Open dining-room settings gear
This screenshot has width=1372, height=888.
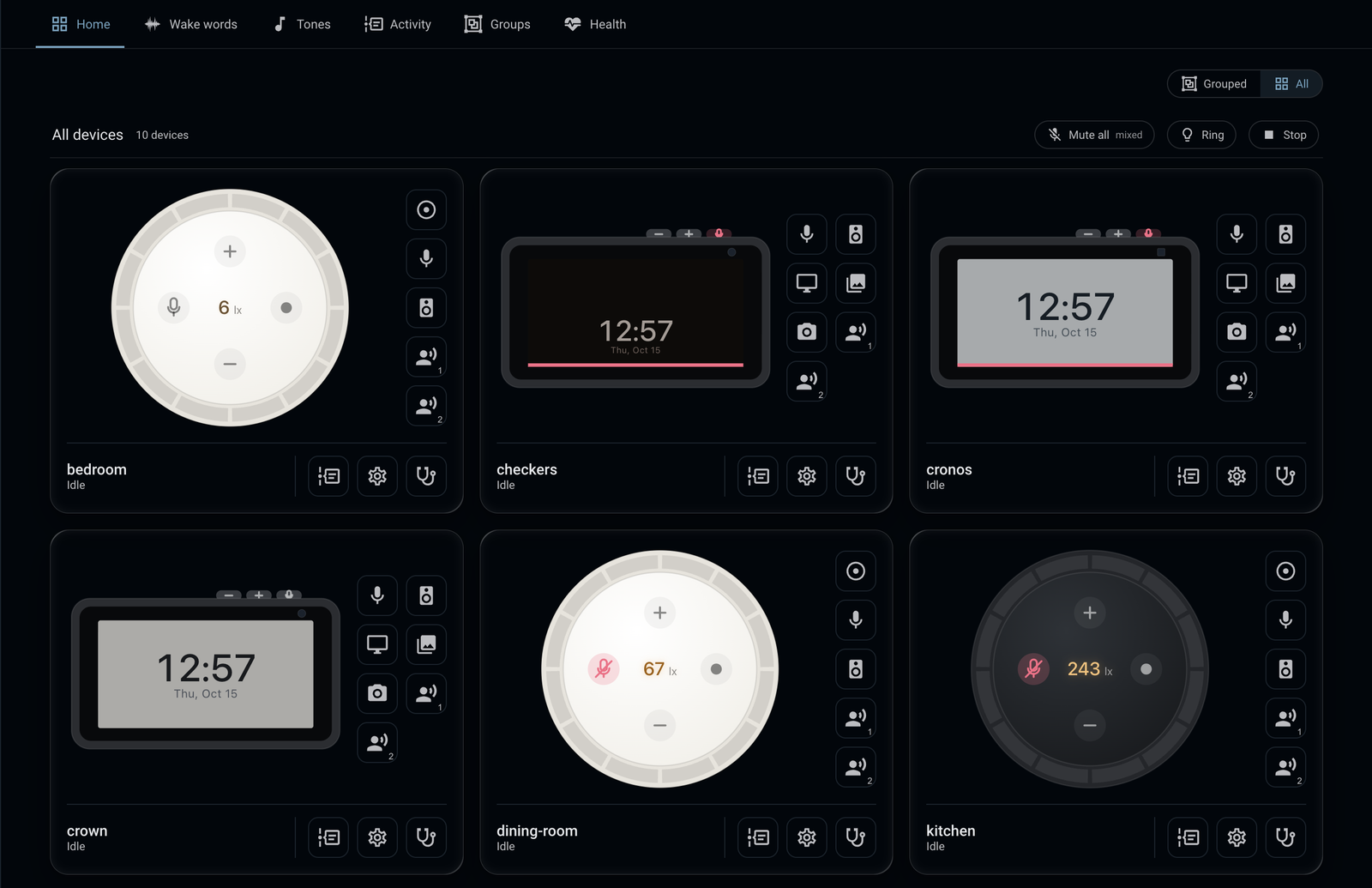coord(807,837)
